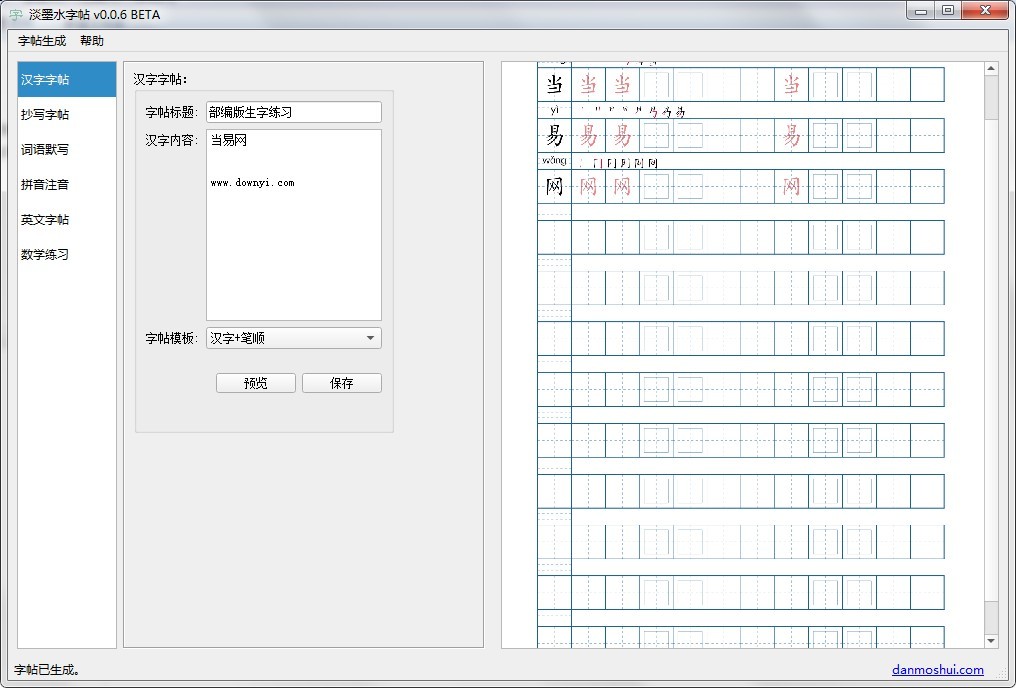Open the 字帖生成 menu
Screen dimensions: 1016x688
tap(42, 41)
